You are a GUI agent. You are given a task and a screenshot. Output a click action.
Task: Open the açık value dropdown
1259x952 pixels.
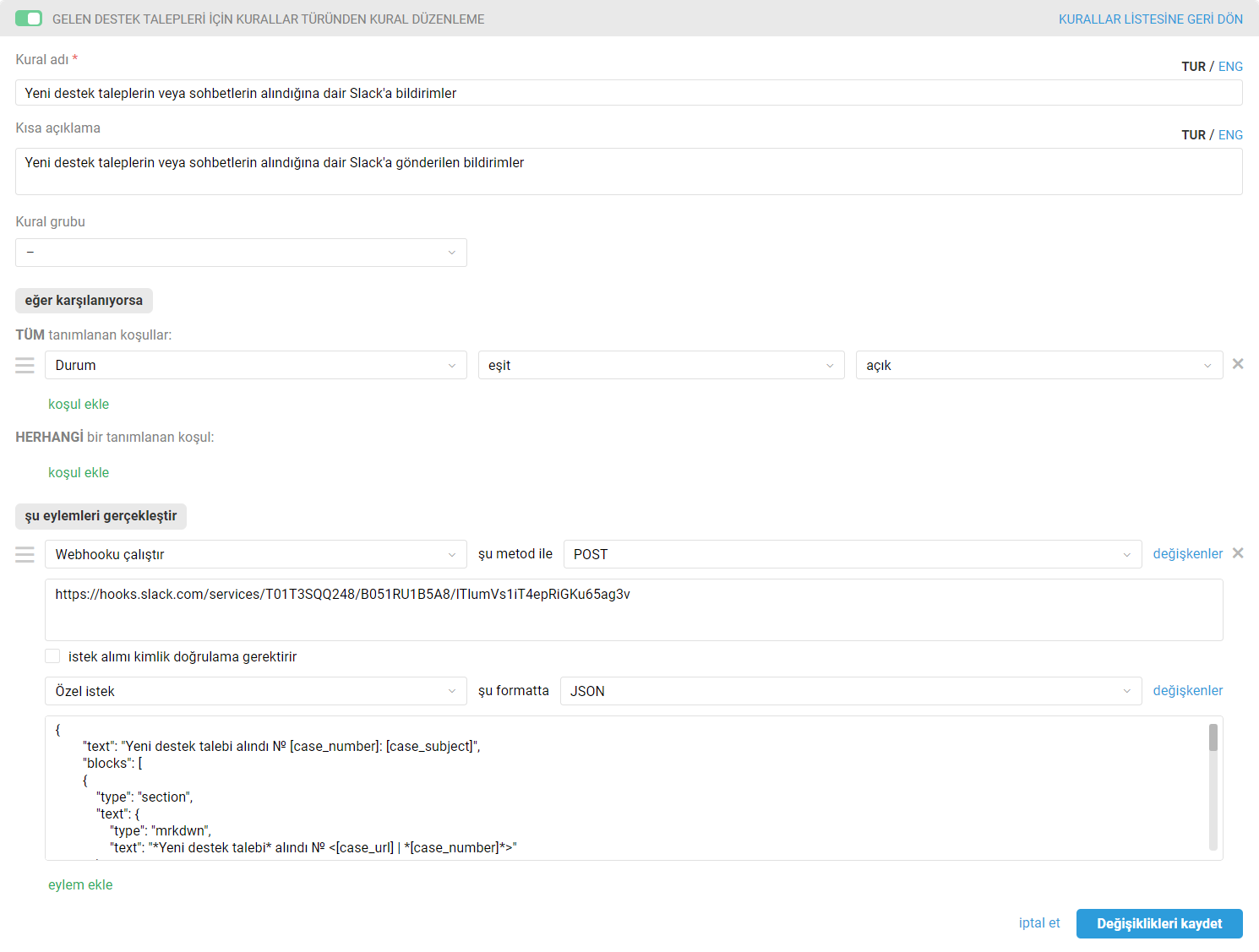(x=1039, y=365)
